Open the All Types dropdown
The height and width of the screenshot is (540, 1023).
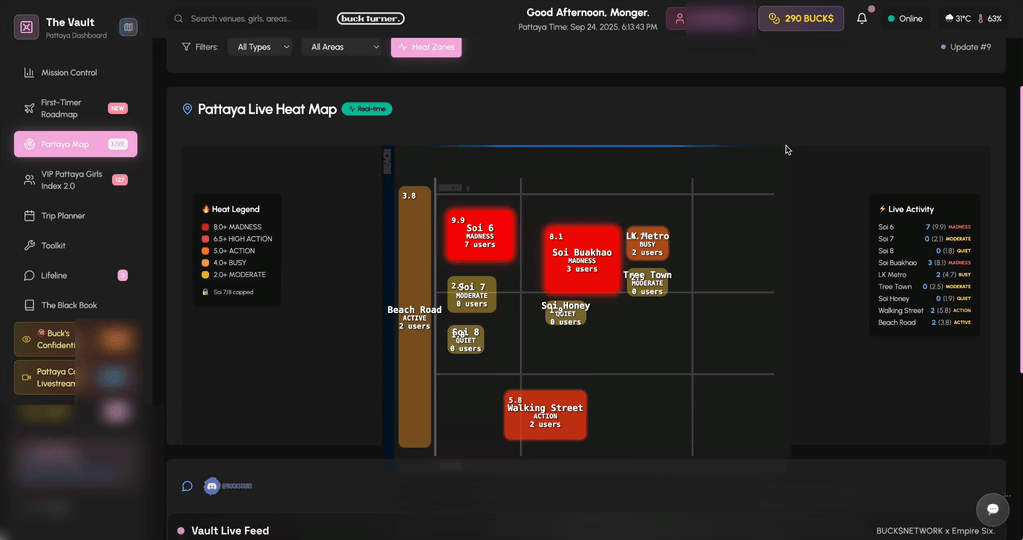click(260, 47)
